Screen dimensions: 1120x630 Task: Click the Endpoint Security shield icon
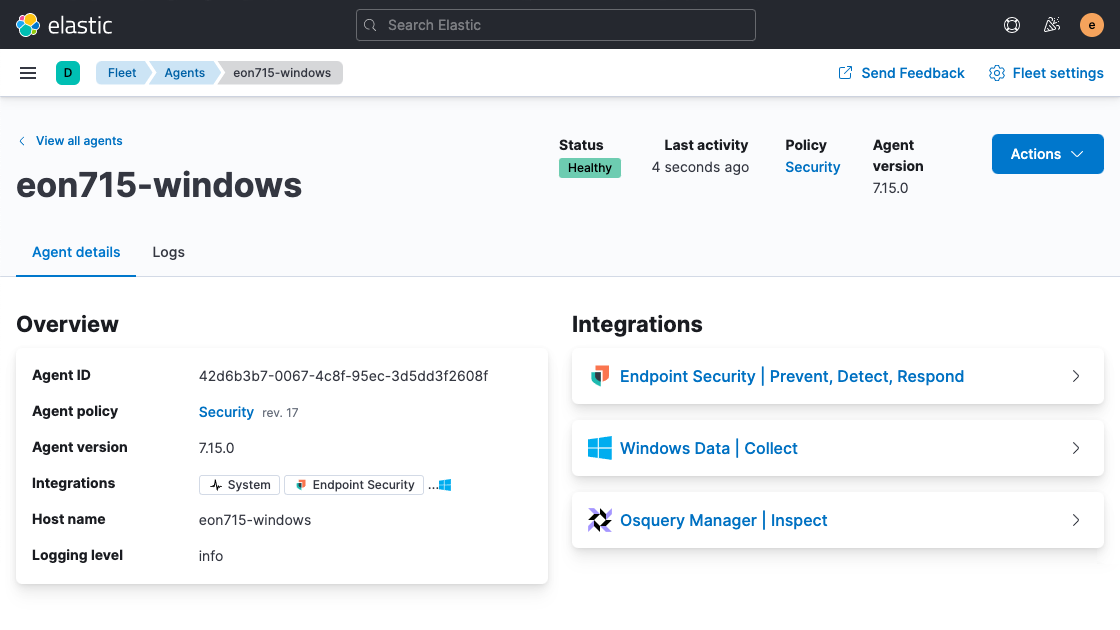[x=600, y=376]
